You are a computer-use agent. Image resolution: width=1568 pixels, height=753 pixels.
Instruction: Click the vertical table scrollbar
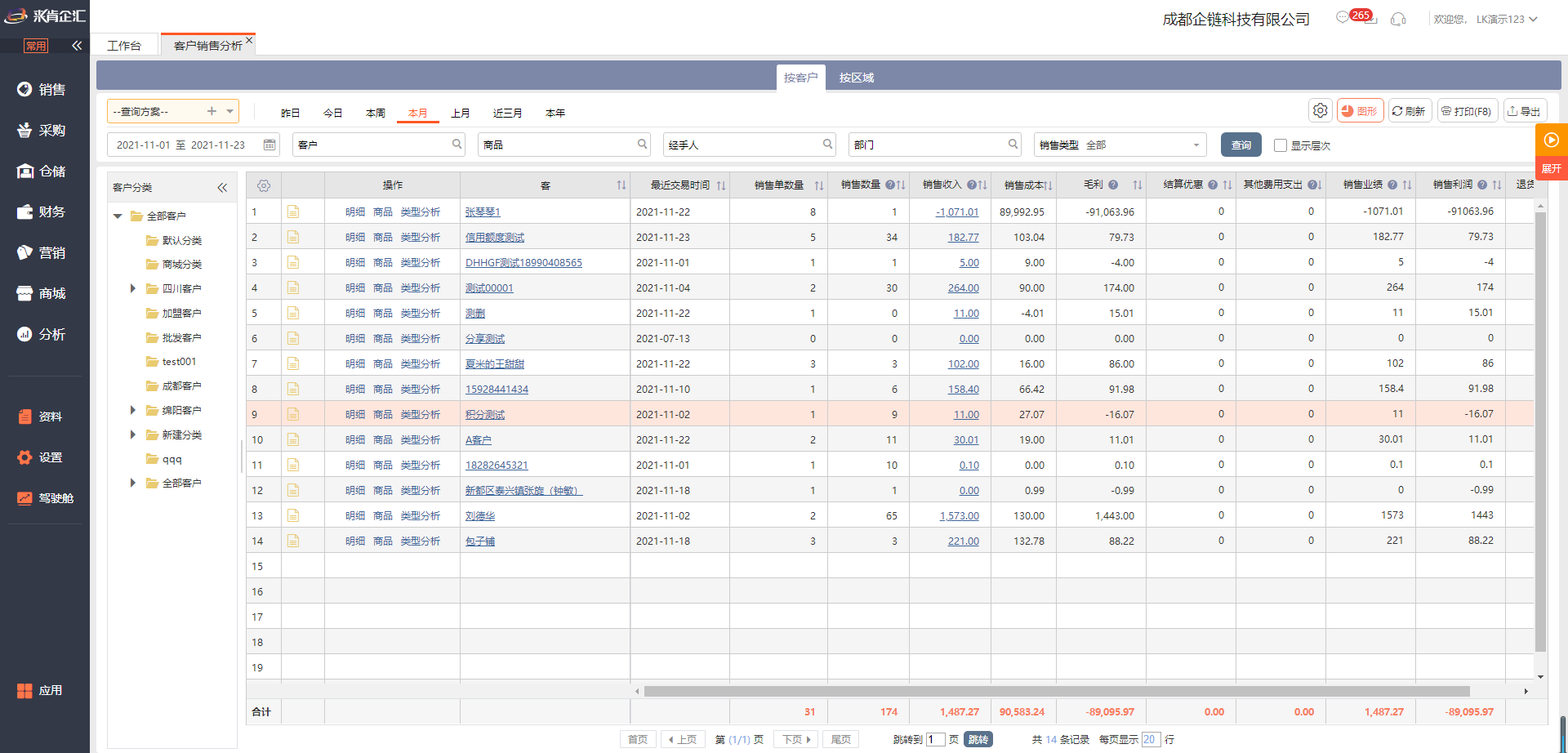[x=1540, y=431]
